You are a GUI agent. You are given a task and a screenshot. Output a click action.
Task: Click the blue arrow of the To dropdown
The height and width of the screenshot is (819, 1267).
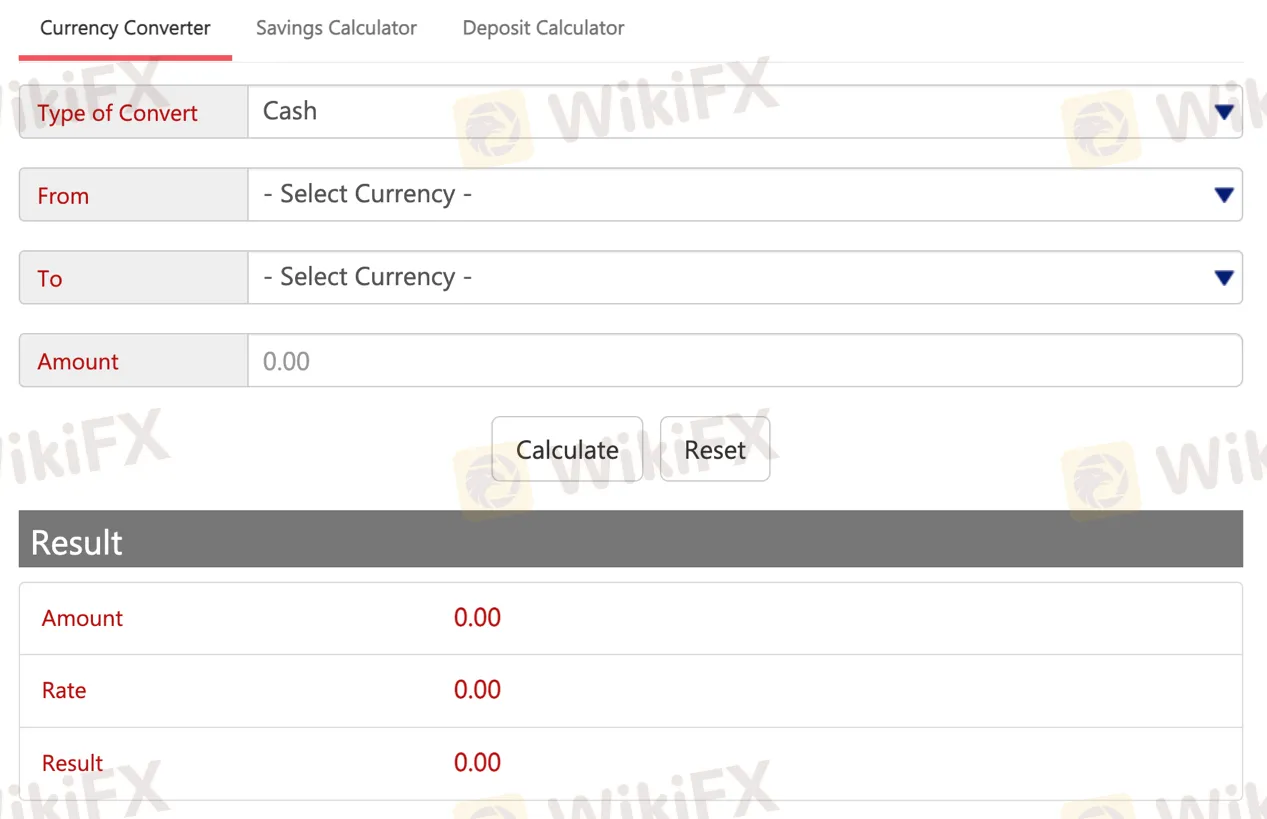pyautogui.click(x=1223, y=279)
